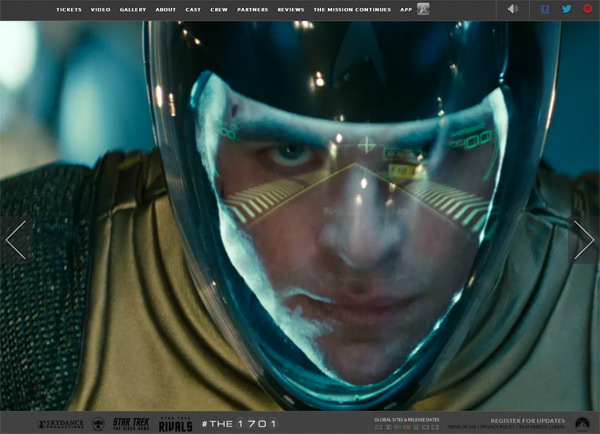Click the Skydance Productions logo
The height and width of the screenshot is (434, 600).
[x=61, y=424]
